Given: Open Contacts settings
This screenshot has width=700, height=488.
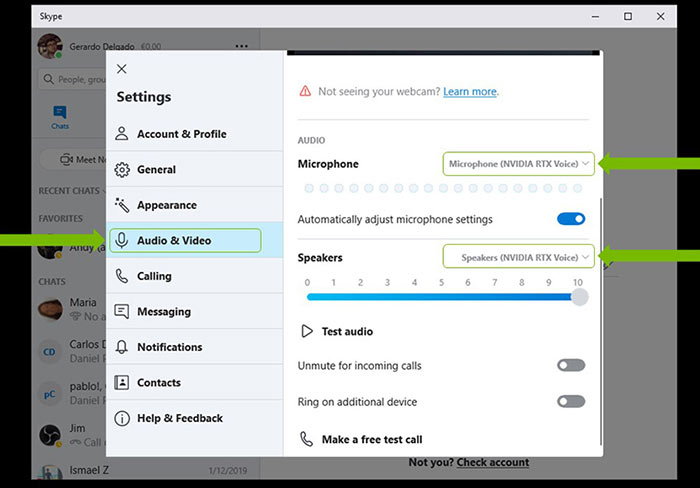Looking at the screenshot, I should pyautogui.click(x=195, y=383).
